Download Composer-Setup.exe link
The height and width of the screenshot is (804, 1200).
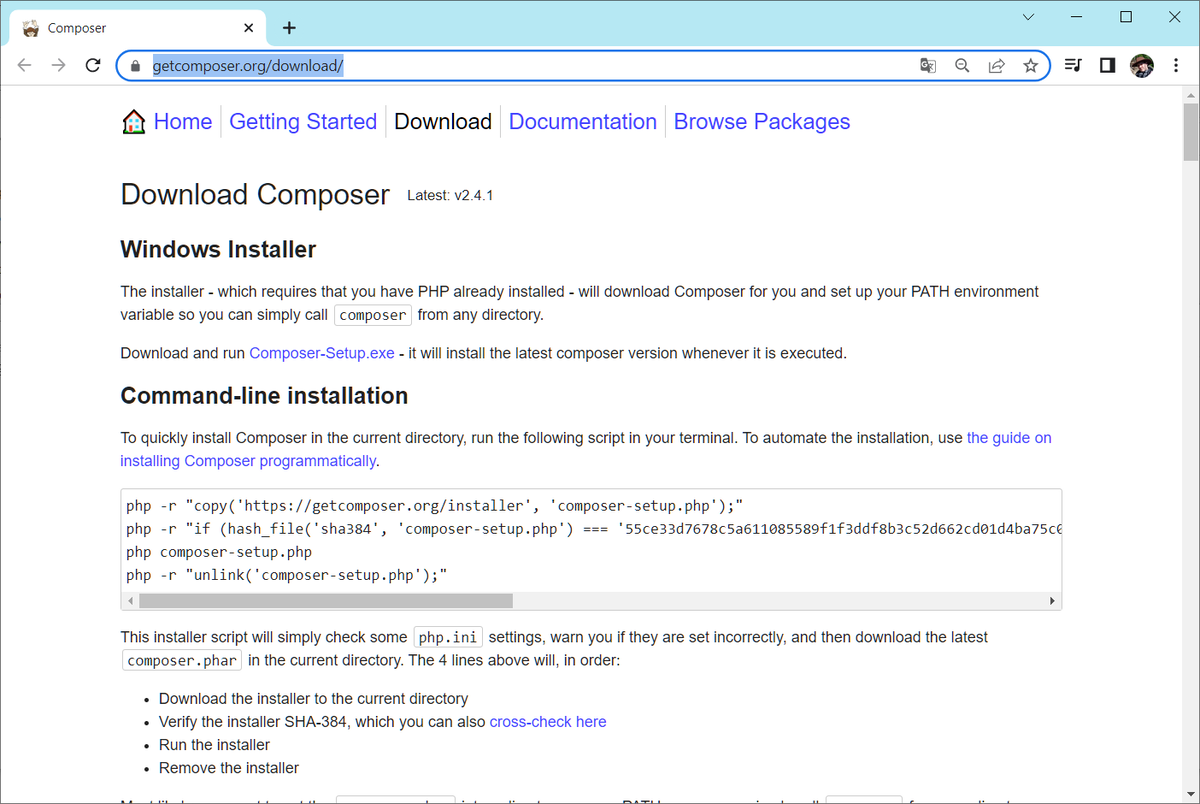(322, 353)
